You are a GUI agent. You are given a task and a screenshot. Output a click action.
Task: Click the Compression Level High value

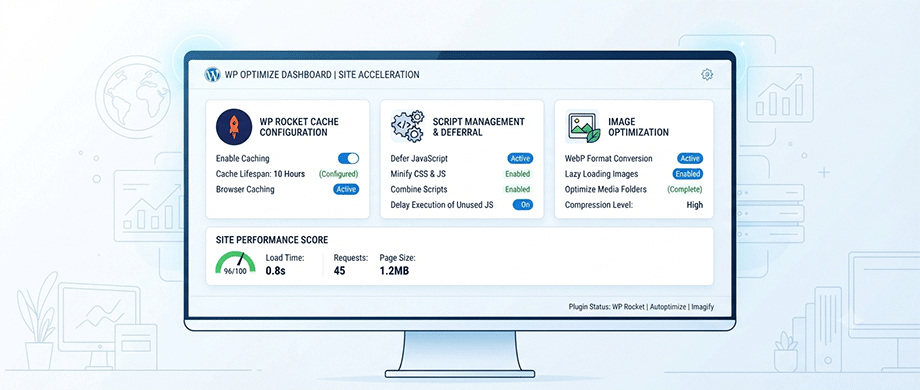tap(695, 205)
